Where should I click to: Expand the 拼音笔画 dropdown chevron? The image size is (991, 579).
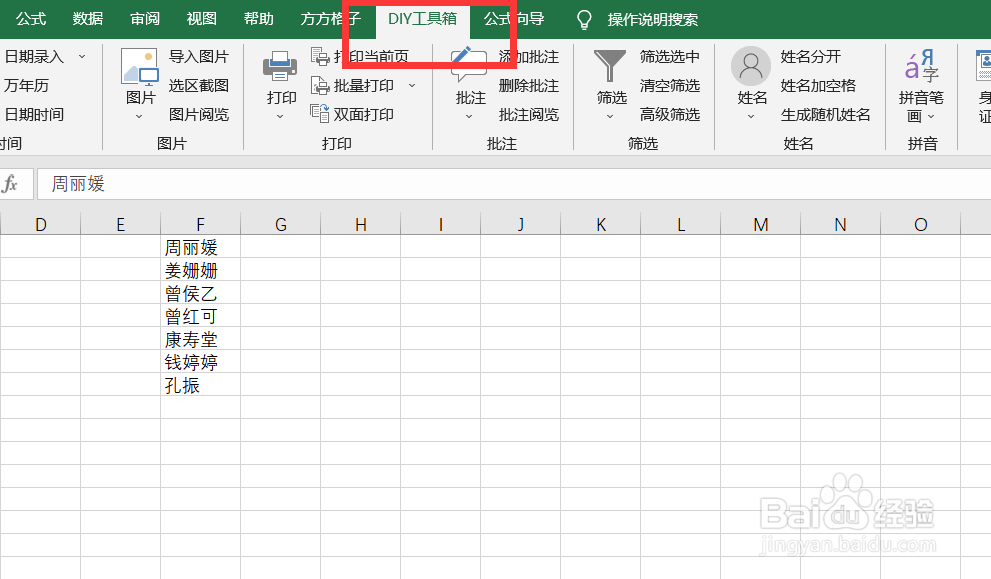tap(931, 116)
